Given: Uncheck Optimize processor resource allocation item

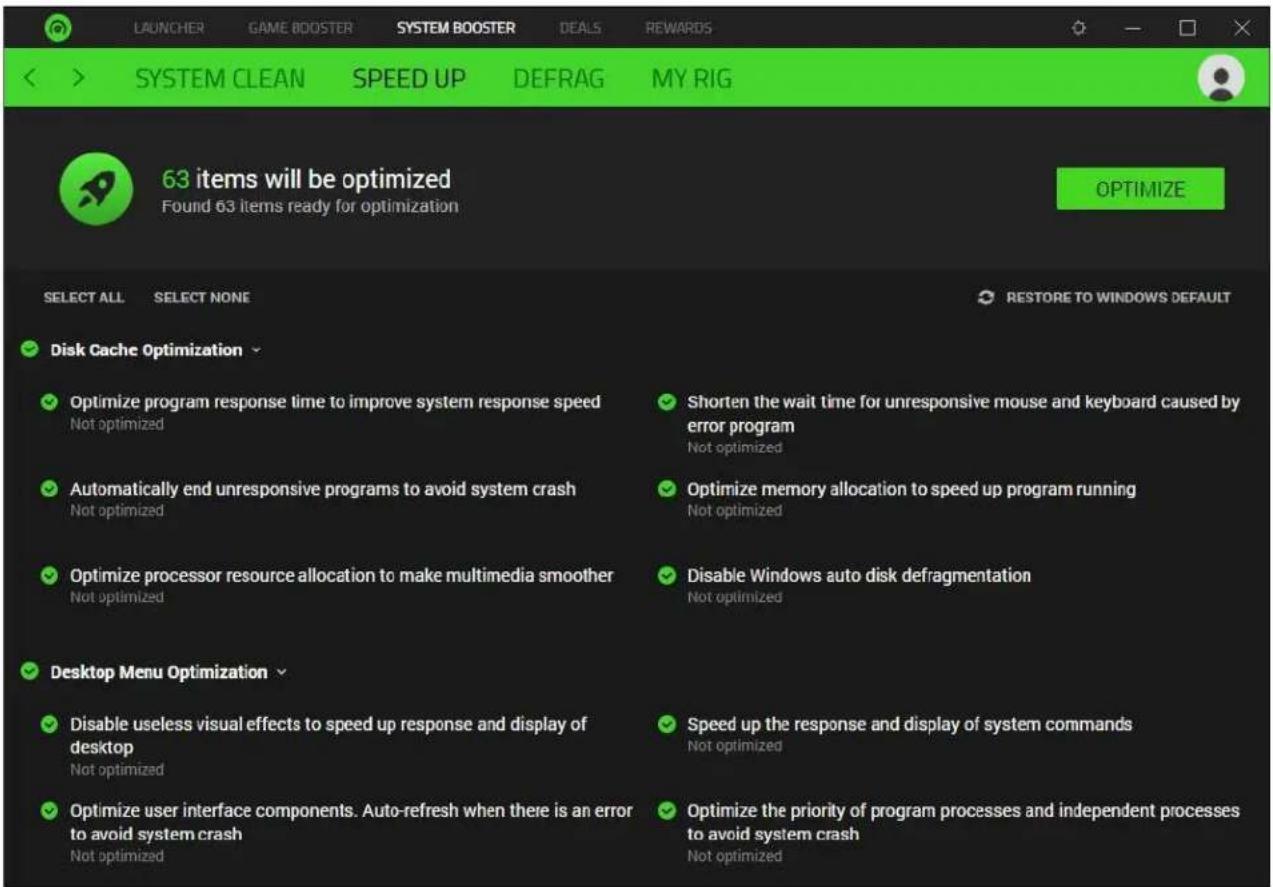Looking at the screenshot, I should point(48,576).
